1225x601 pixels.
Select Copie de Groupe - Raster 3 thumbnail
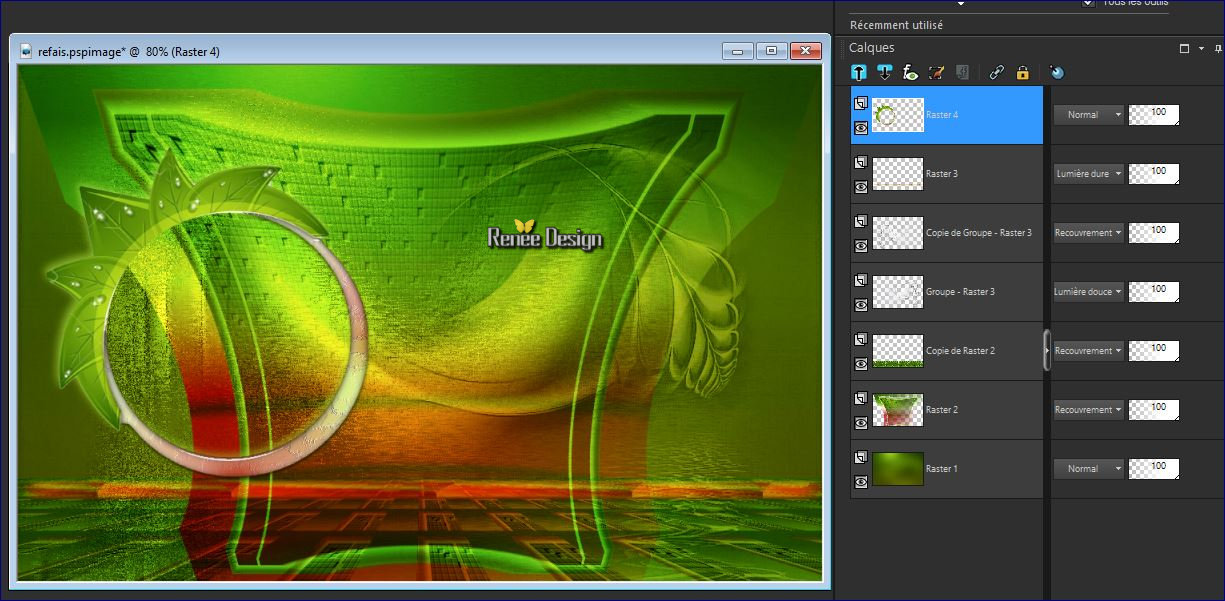[897, 233]
